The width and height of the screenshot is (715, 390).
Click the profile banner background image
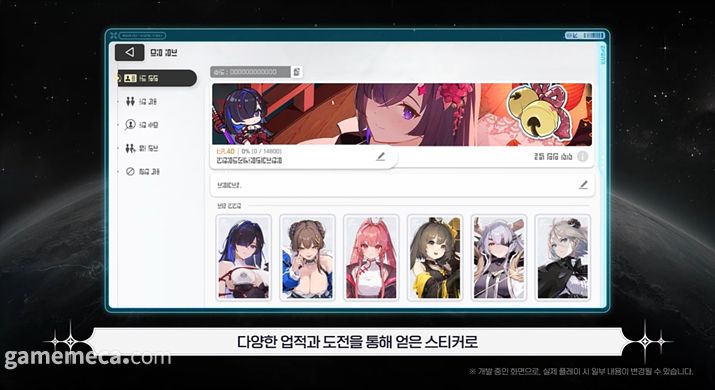pos(401,114)
